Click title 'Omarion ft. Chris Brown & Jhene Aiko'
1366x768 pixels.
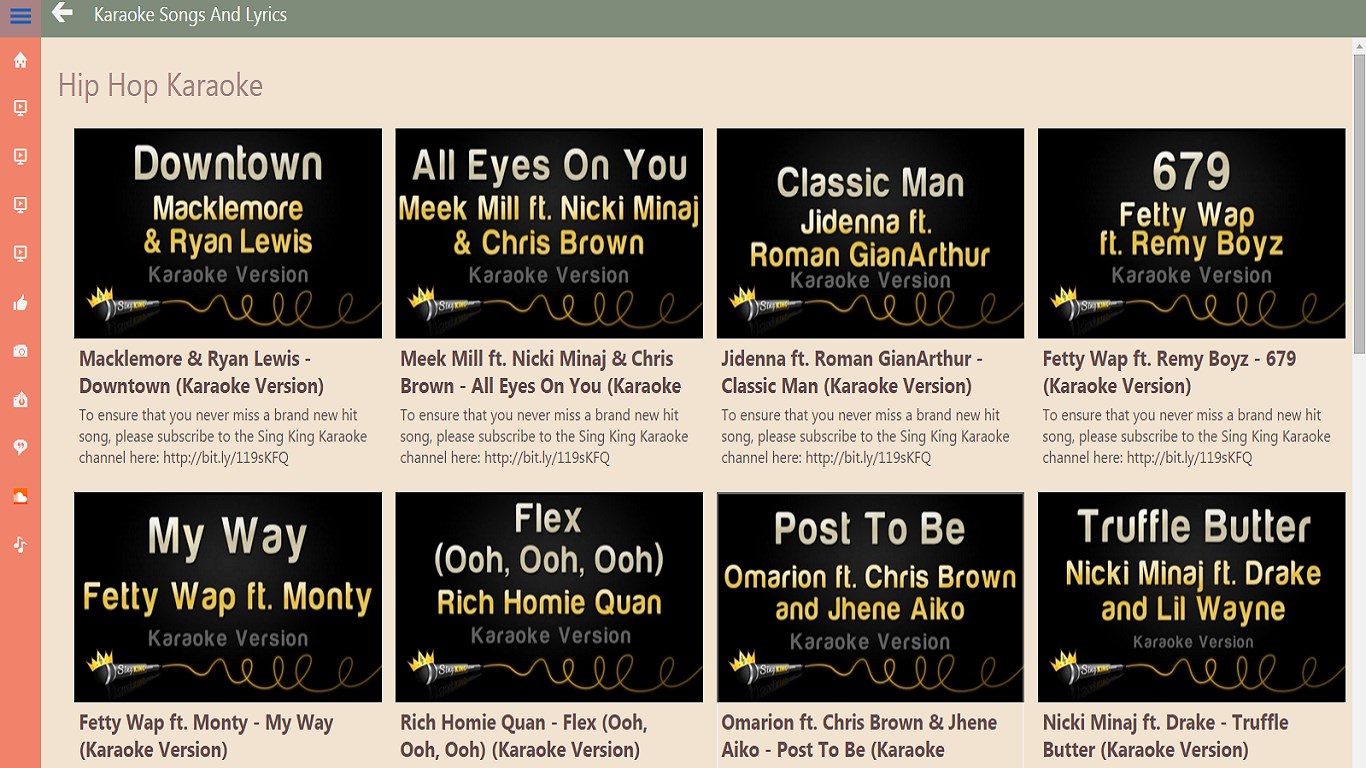pyautogui.click(x=859, y=736)
